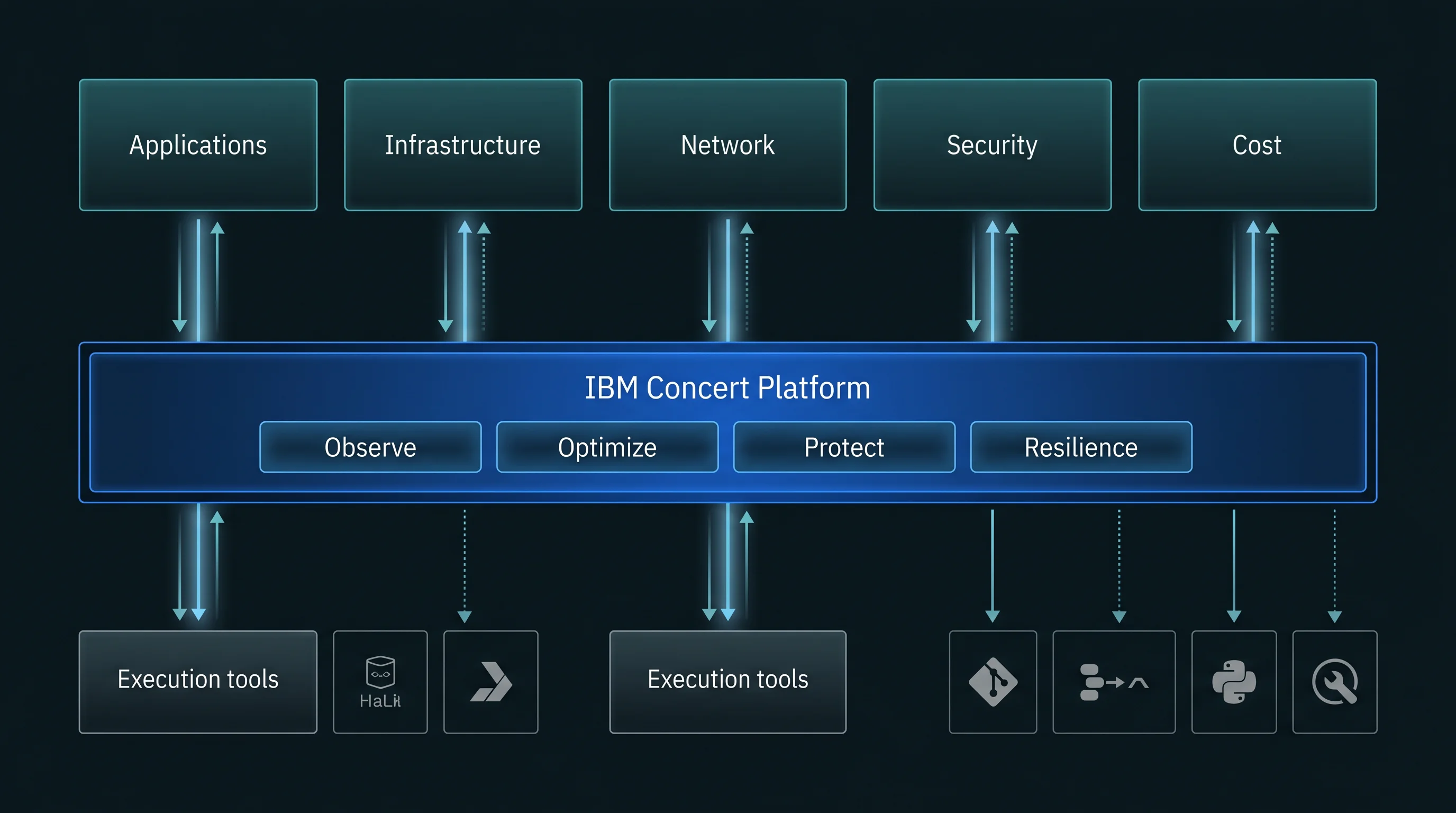
Task: Click the Applications box
Action: click(x=198, y=144)
